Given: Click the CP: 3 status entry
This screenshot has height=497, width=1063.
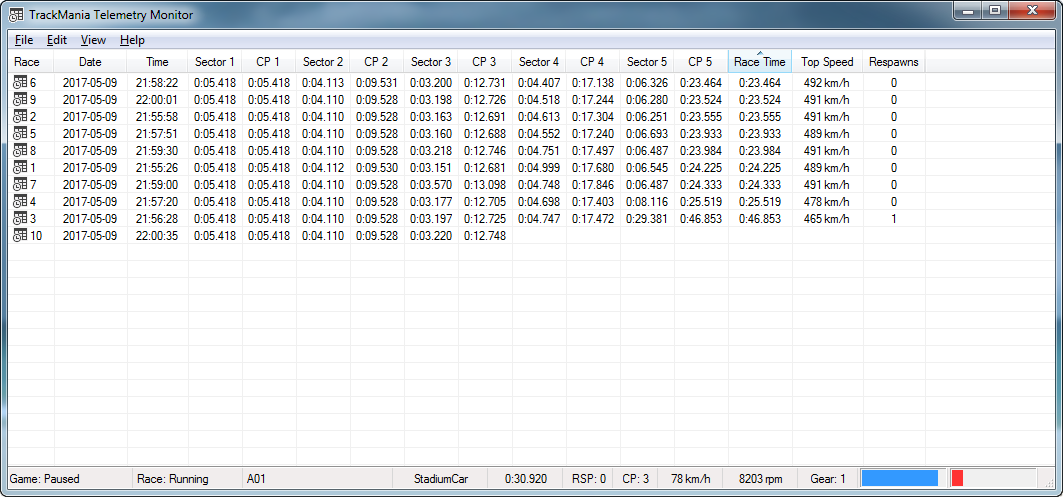Looking at the screenshot, I should [x=636, y=479].
